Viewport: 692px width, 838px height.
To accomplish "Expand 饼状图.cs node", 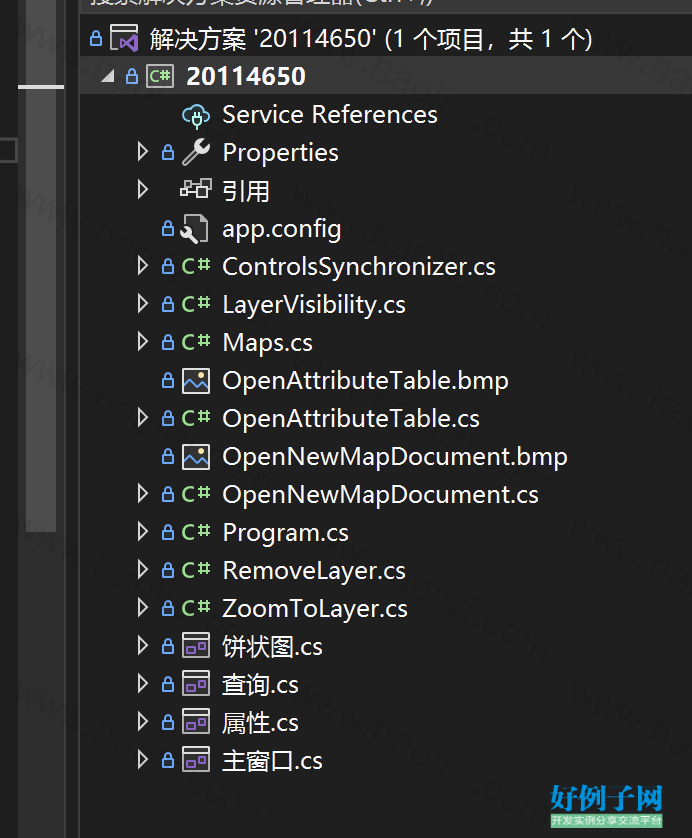I will 143,645.
